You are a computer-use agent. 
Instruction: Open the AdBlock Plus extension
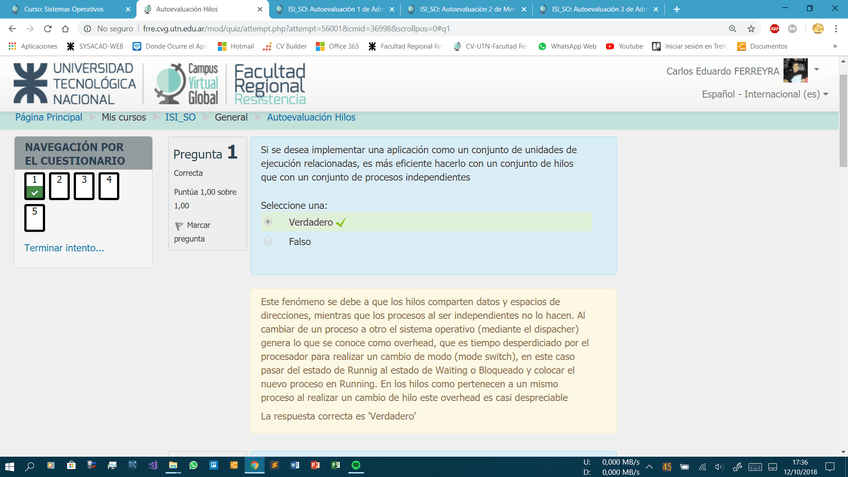774,29
